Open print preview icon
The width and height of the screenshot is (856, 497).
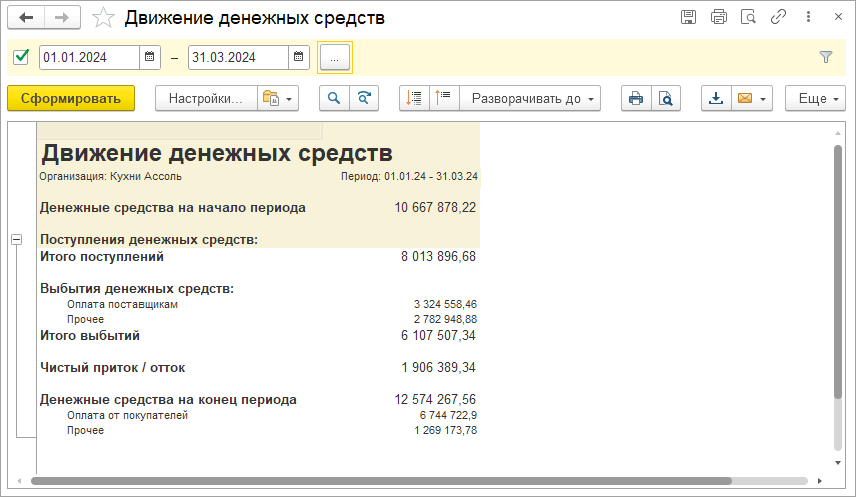pyautogui.click(x=665, y=98)
